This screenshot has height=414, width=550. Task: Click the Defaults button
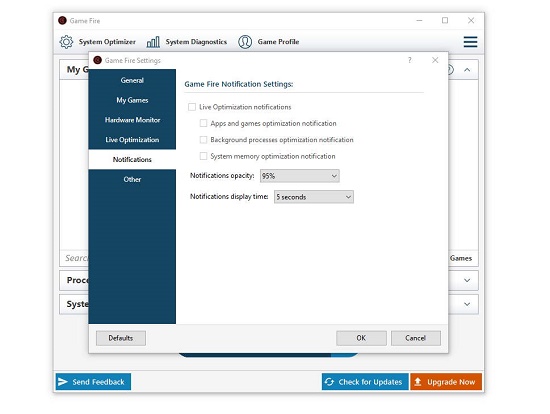(x=121, y=338)
